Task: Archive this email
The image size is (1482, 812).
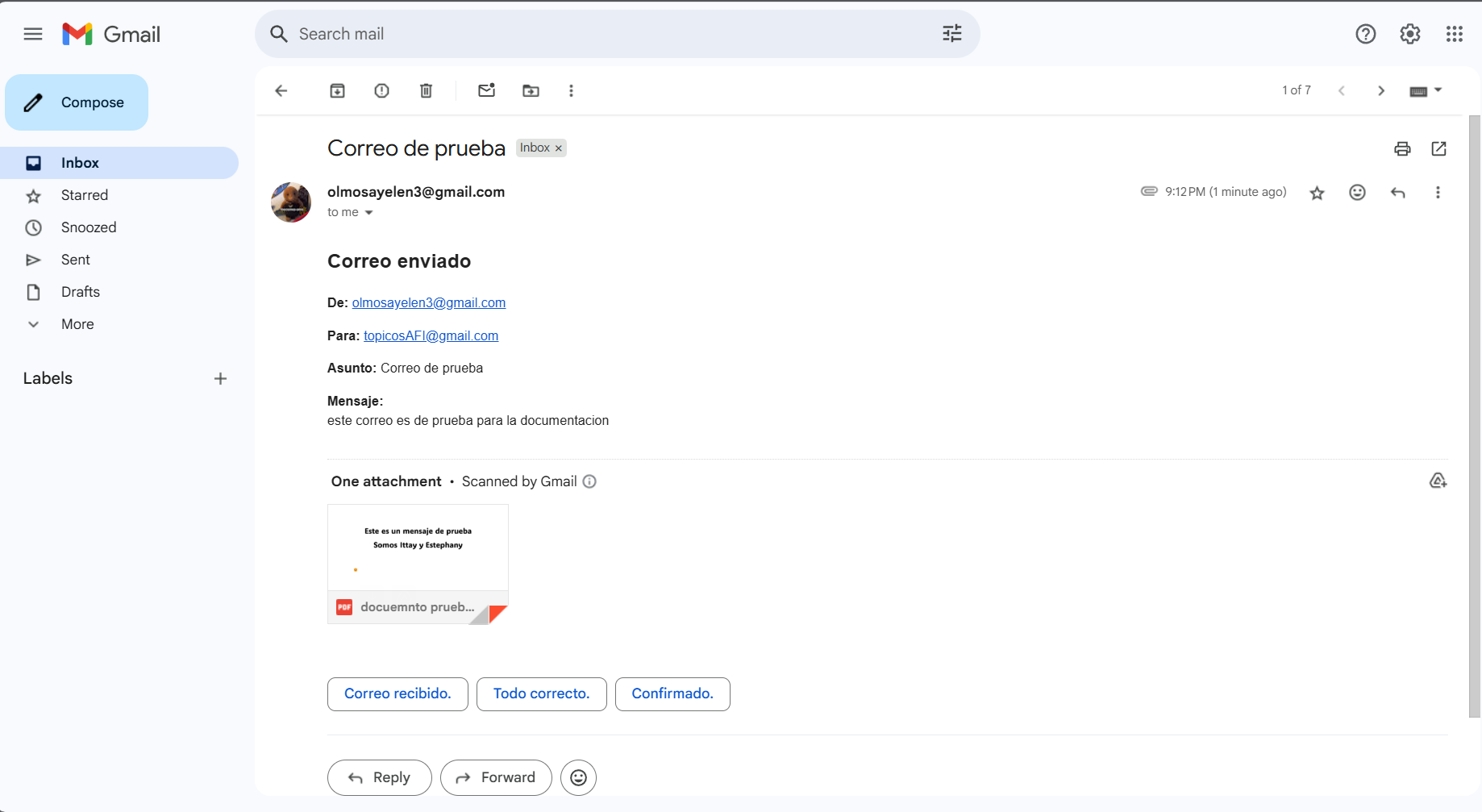Action: pyautogui.click(x=337, y=90)
